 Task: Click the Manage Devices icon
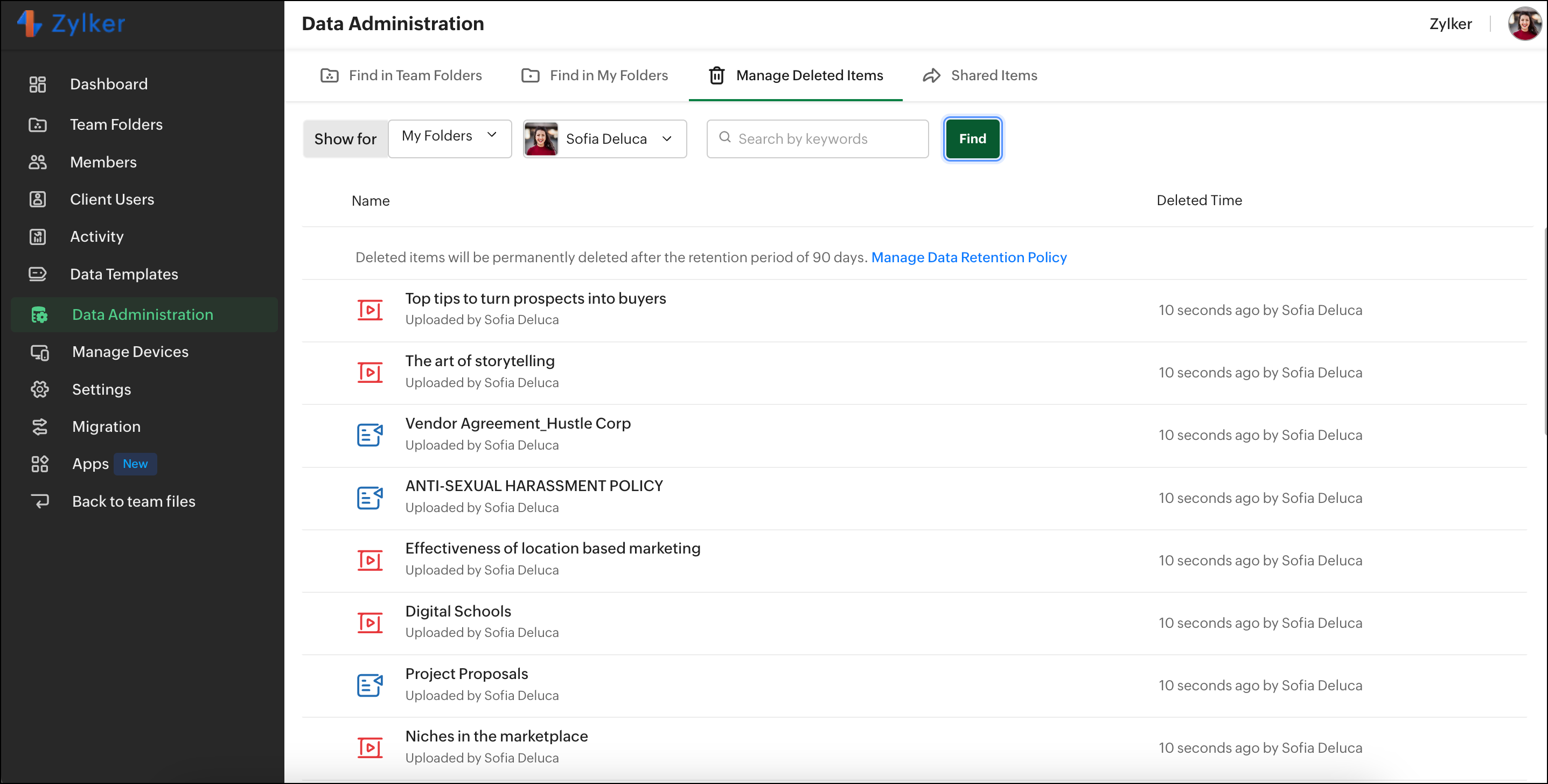coord(40,352)
